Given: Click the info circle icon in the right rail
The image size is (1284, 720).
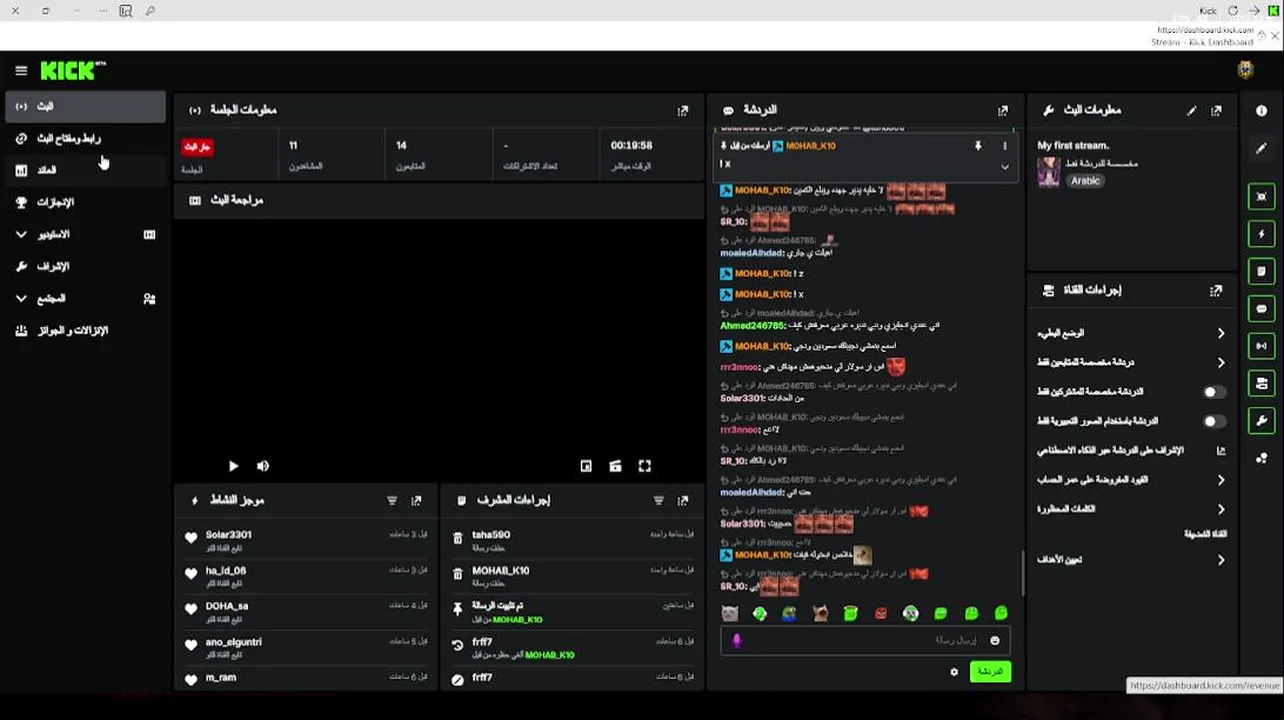Looking at the screenshot, I should pyautogui.click(x=1261, y=111).
